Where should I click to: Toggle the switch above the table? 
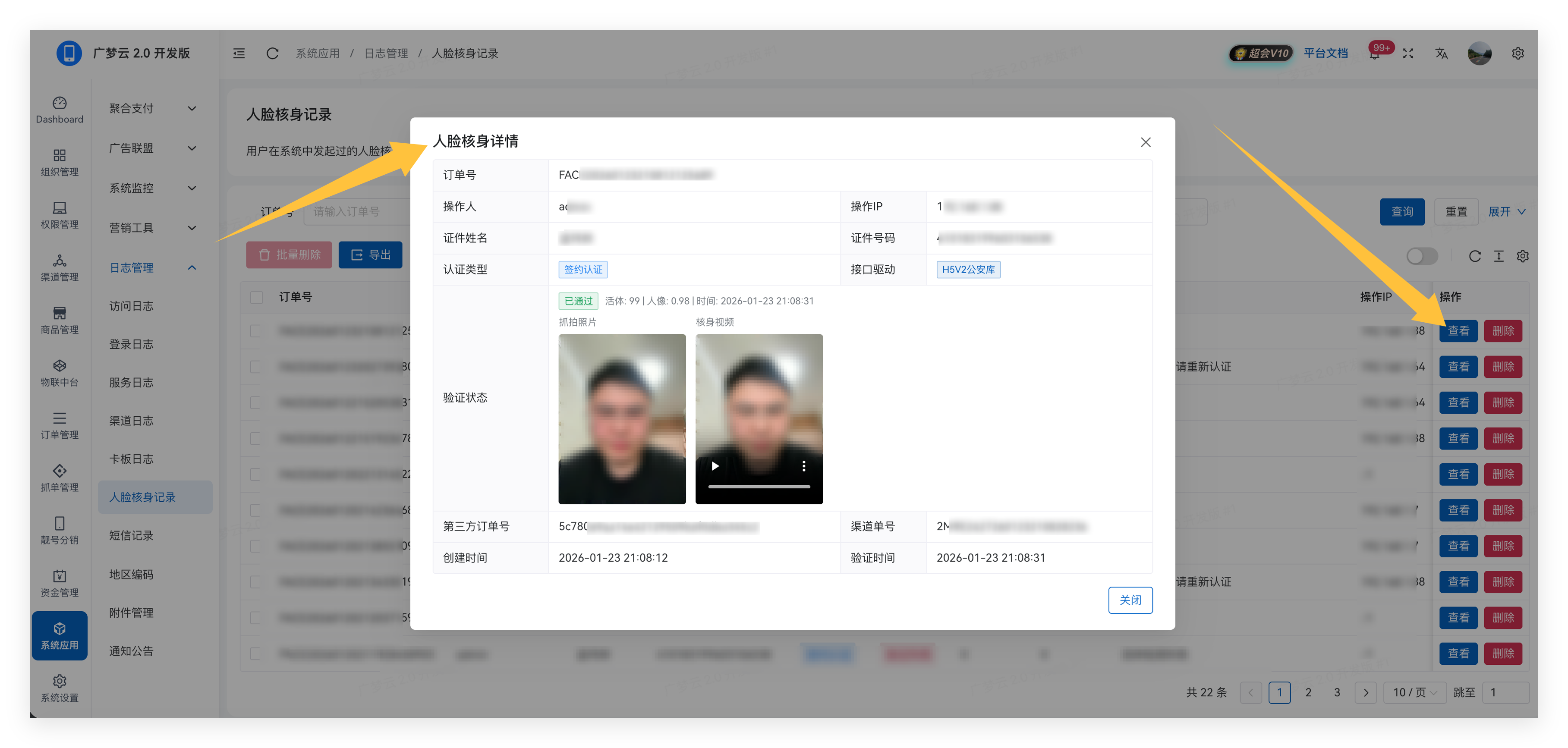click(x=1422, y=256)
